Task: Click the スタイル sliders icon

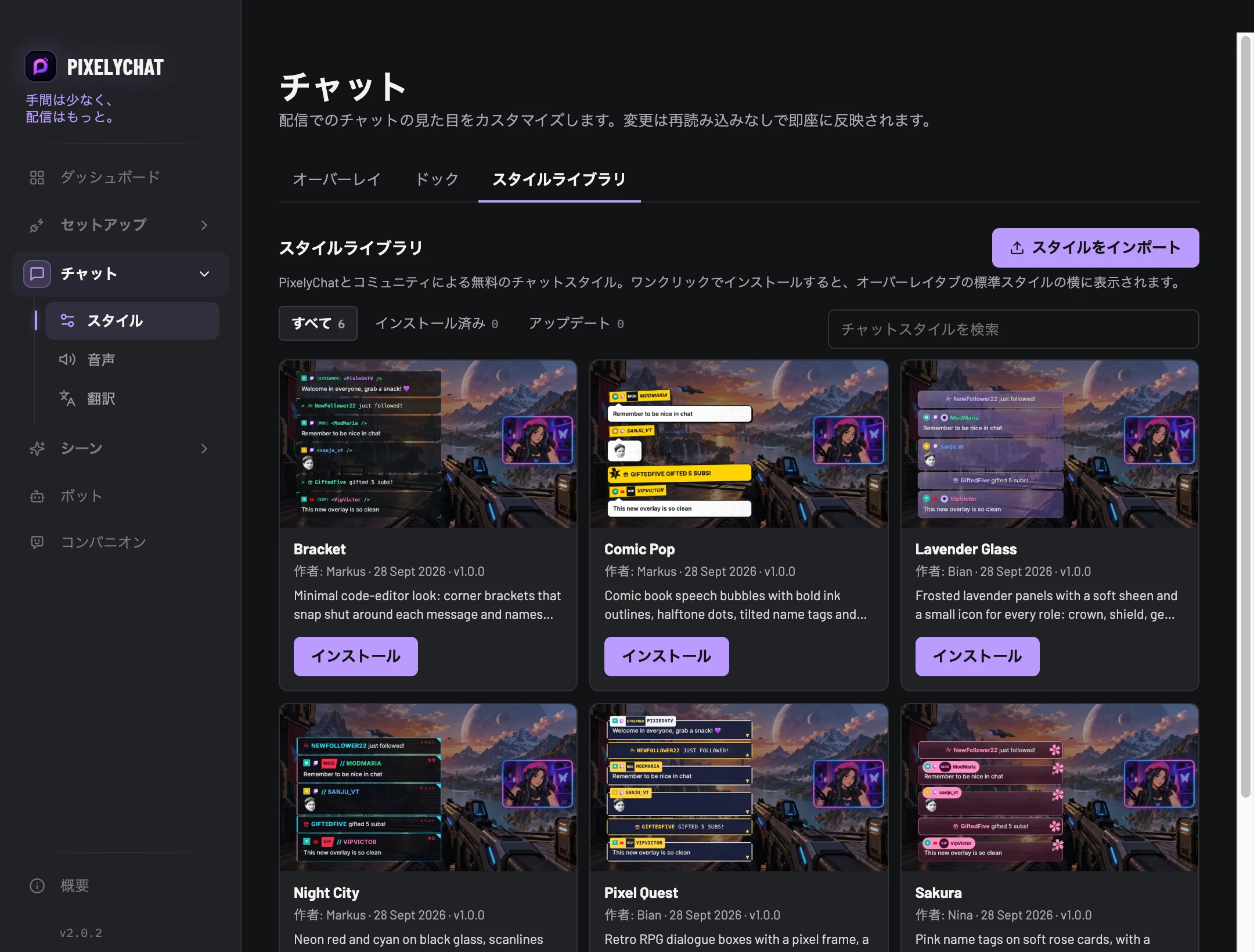Action: [x=67, y=320]
